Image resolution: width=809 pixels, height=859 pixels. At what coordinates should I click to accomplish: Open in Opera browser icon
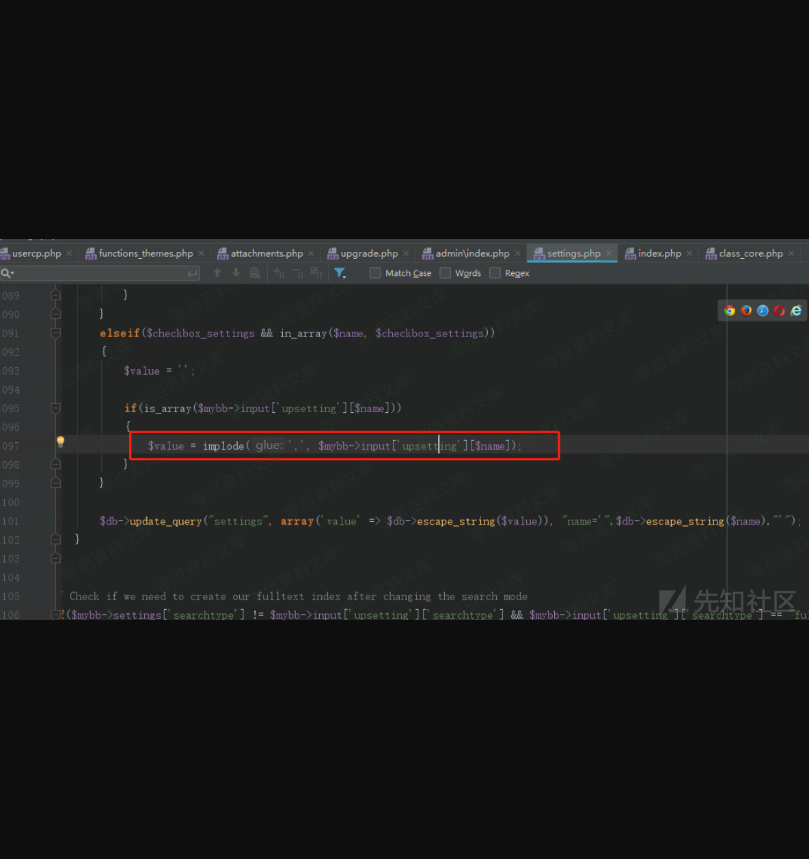point(779,310)
